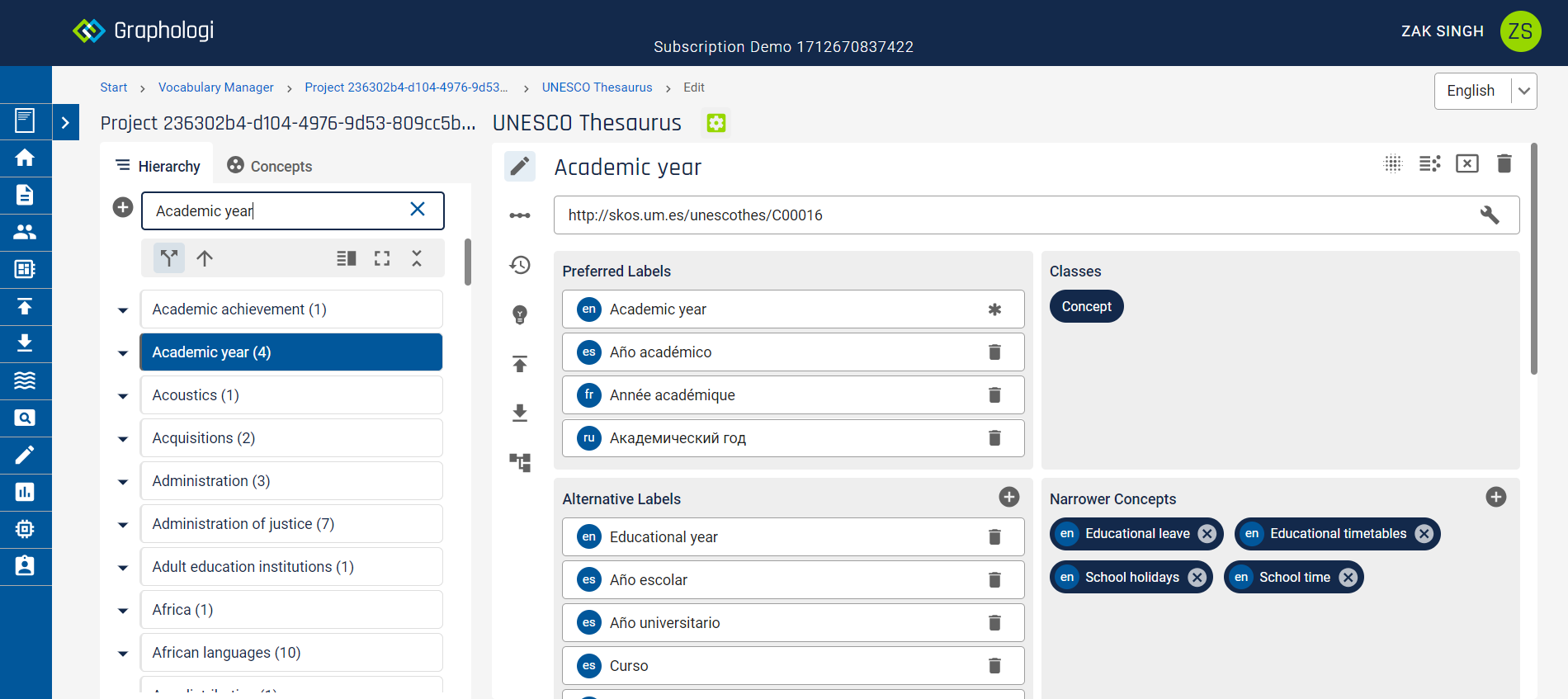The height and width of the screenshot is (699, 1568).
Task: Click the relation nodes icon in concept toolbar
Action: pos(520,215)
